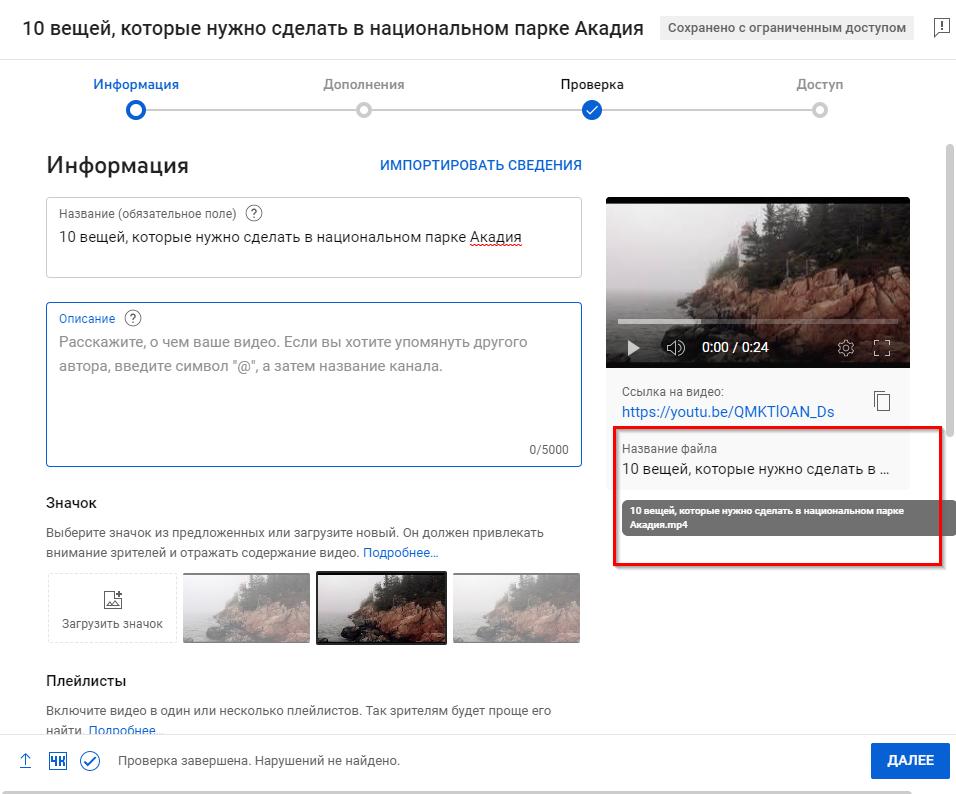Open title field help
The height and width of the screenshot is (794, 956).
click(x=253, y=213)
